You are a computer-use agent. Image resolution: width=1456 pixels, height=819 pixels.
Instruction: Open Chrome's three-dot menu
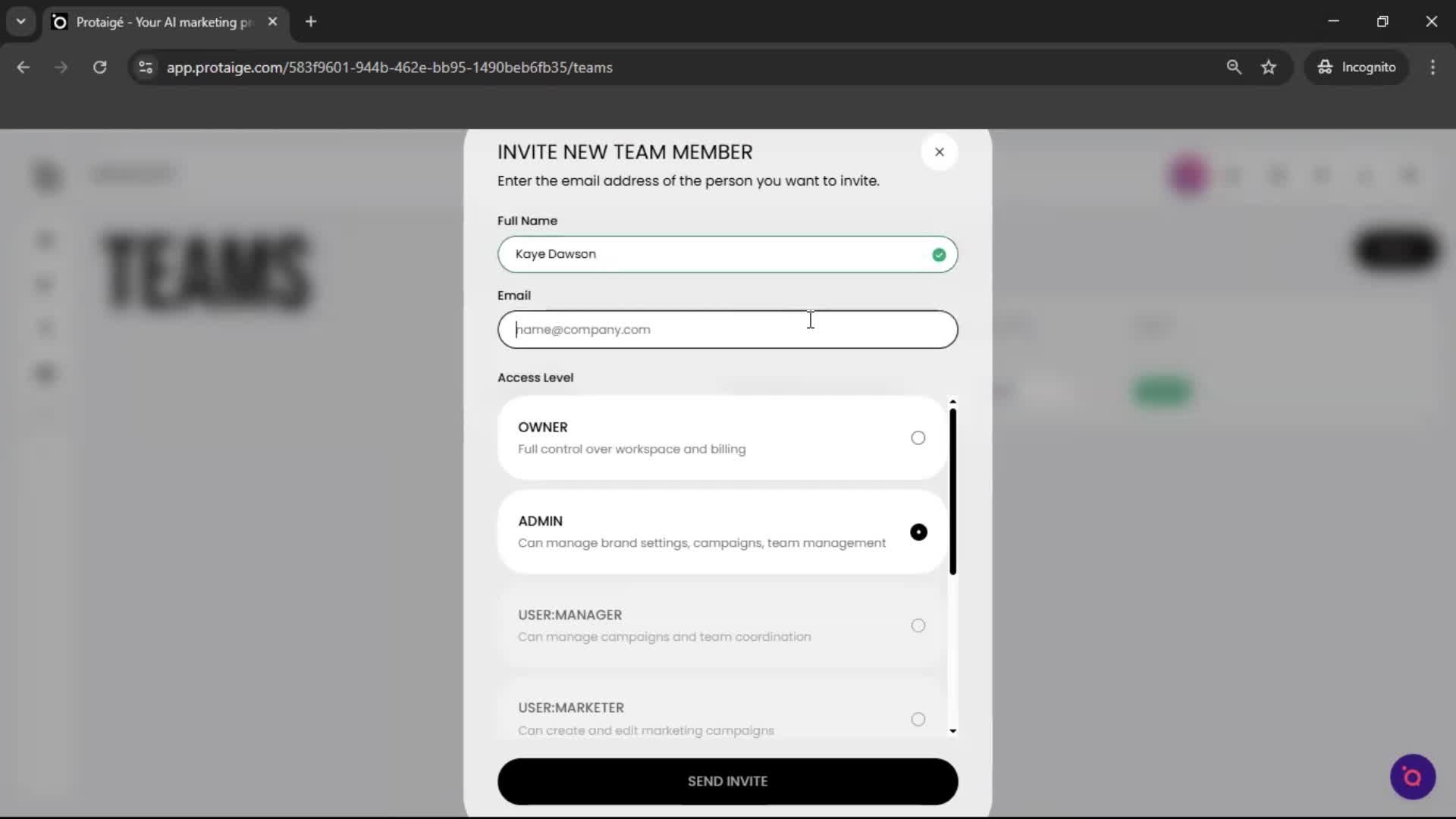tap(1433, 67)
